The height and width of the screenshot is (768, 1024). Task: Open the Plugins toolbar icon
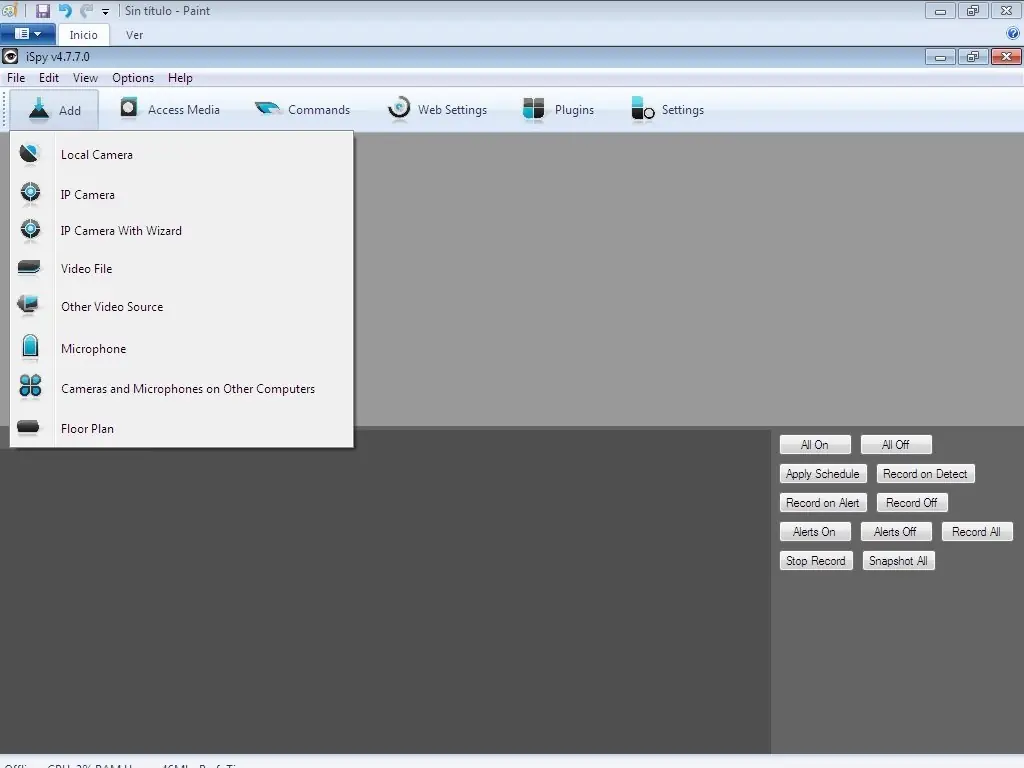(x=534, y=109)
